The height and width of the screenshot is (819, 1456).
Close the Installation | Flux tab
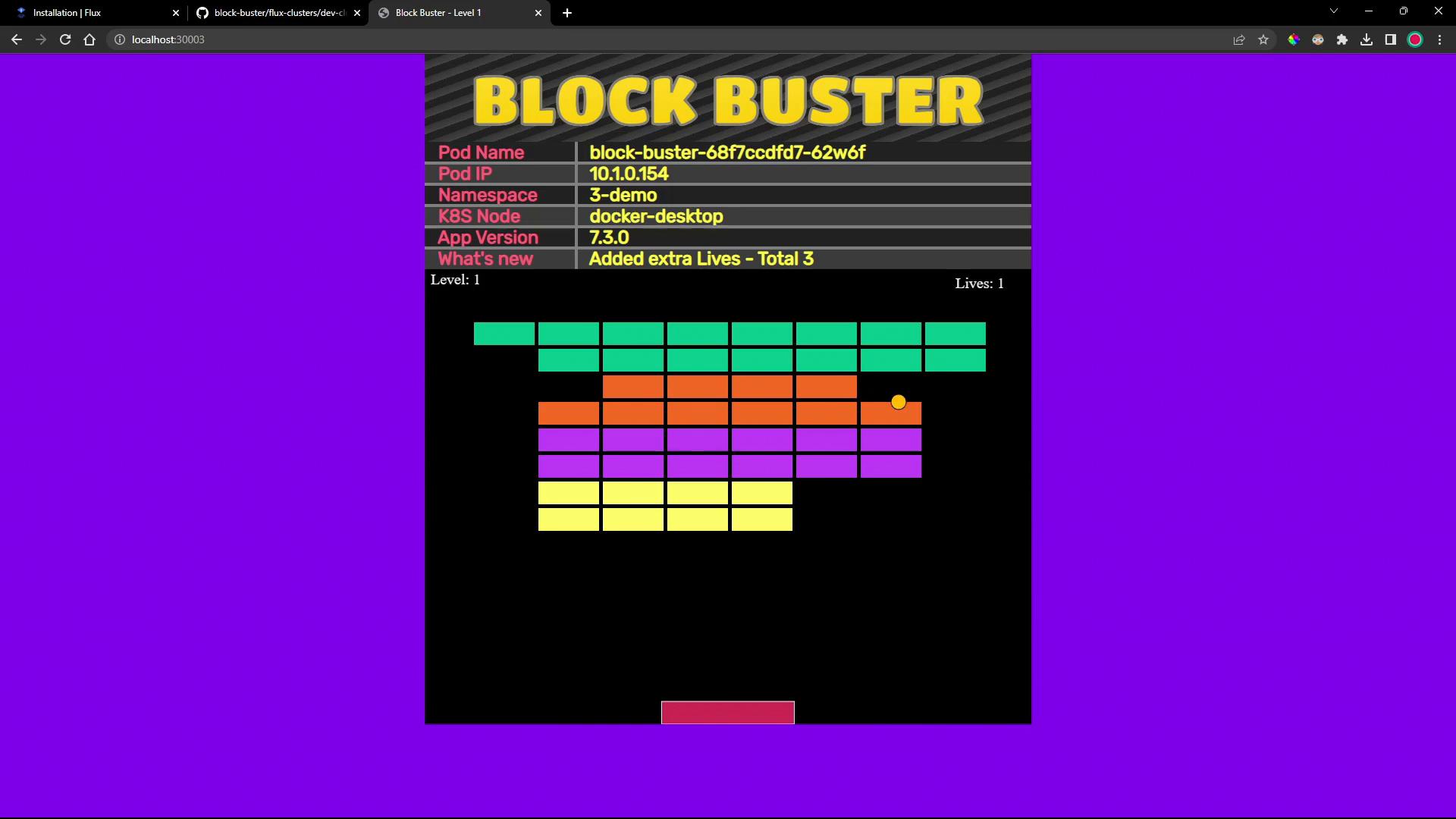[176, 13]
